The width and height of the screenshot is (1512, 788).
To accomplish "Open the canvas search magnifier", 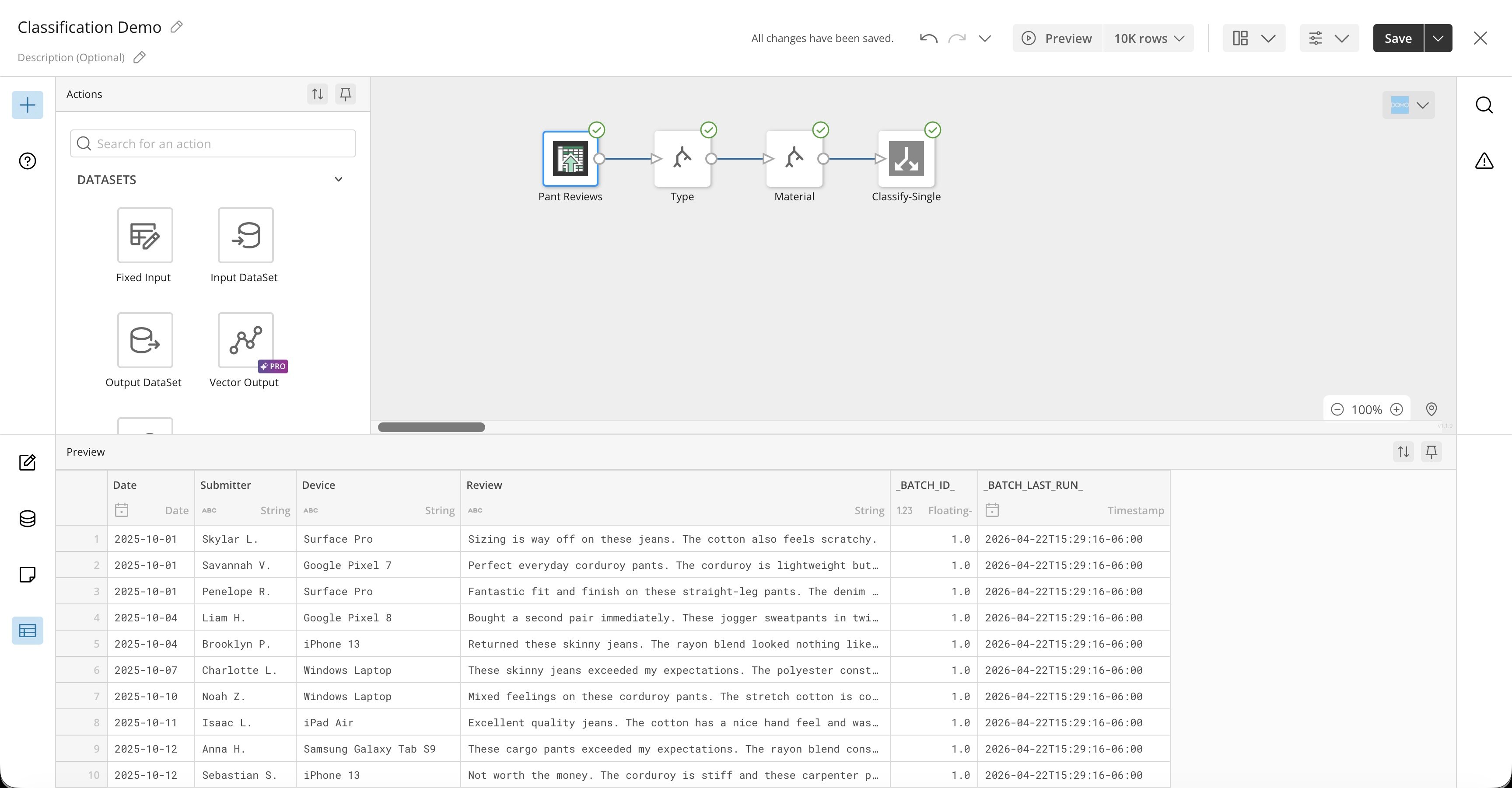I will (x=1484, y=105).
